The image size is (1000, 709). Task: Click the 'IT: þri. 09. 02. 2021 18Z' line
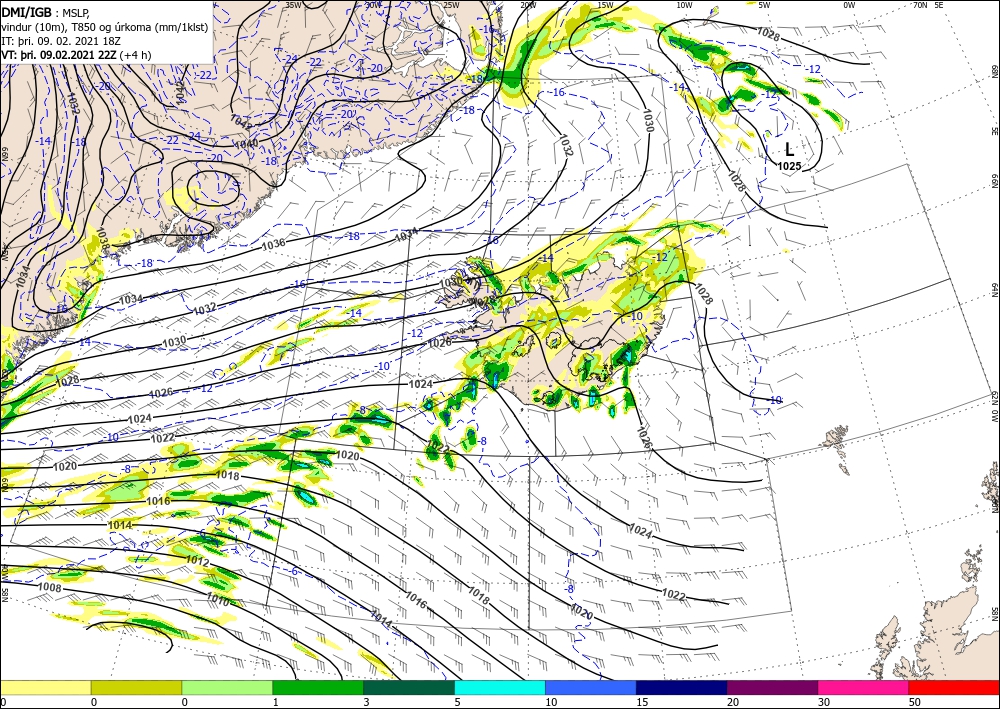(x=61, y=40)
